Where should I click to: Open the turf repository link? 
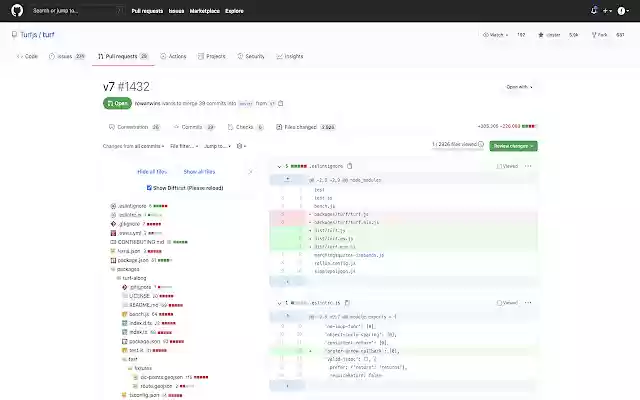48,35
